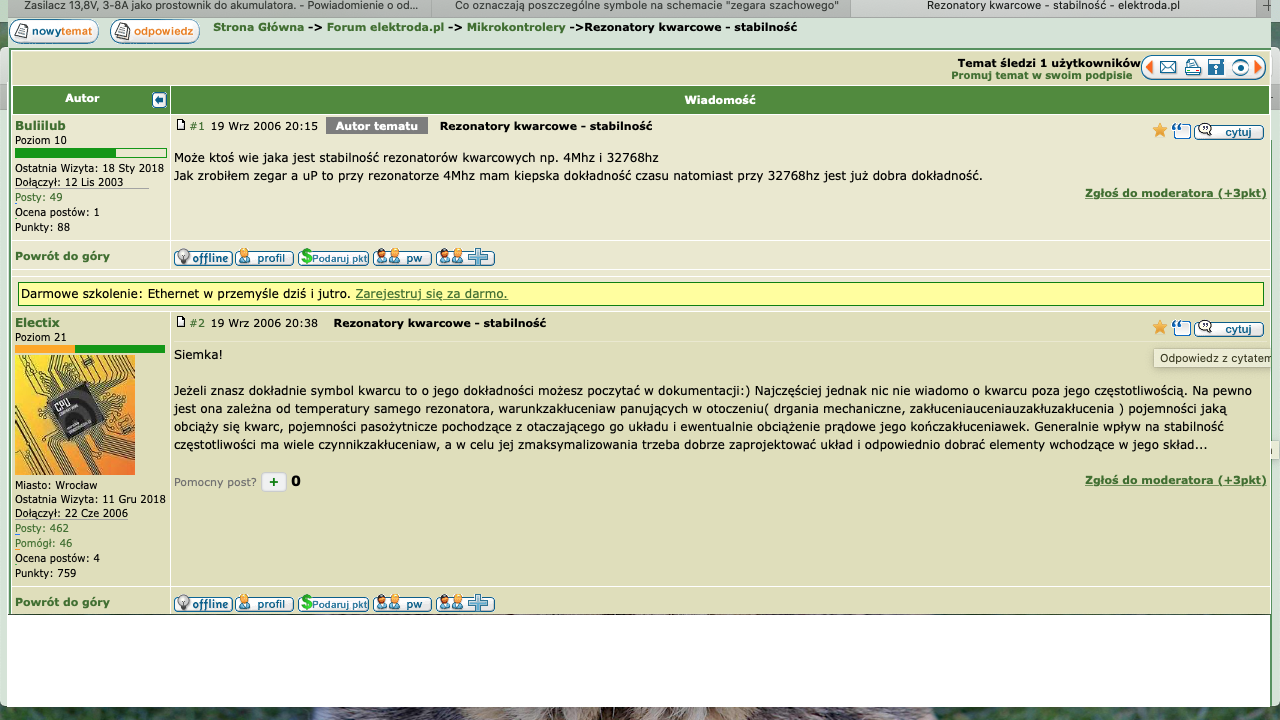The height and width of the screenshot is (720, 1280).
Task: Open Strona Główna breadcrumb link
Action: tap(258, 27)
